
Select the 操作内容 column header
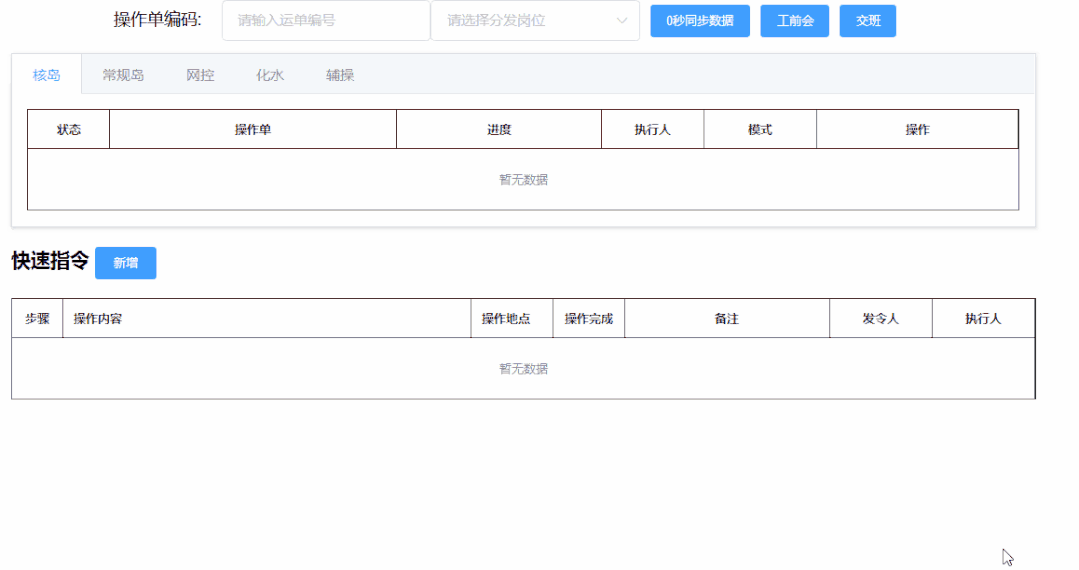pos(98,319)
